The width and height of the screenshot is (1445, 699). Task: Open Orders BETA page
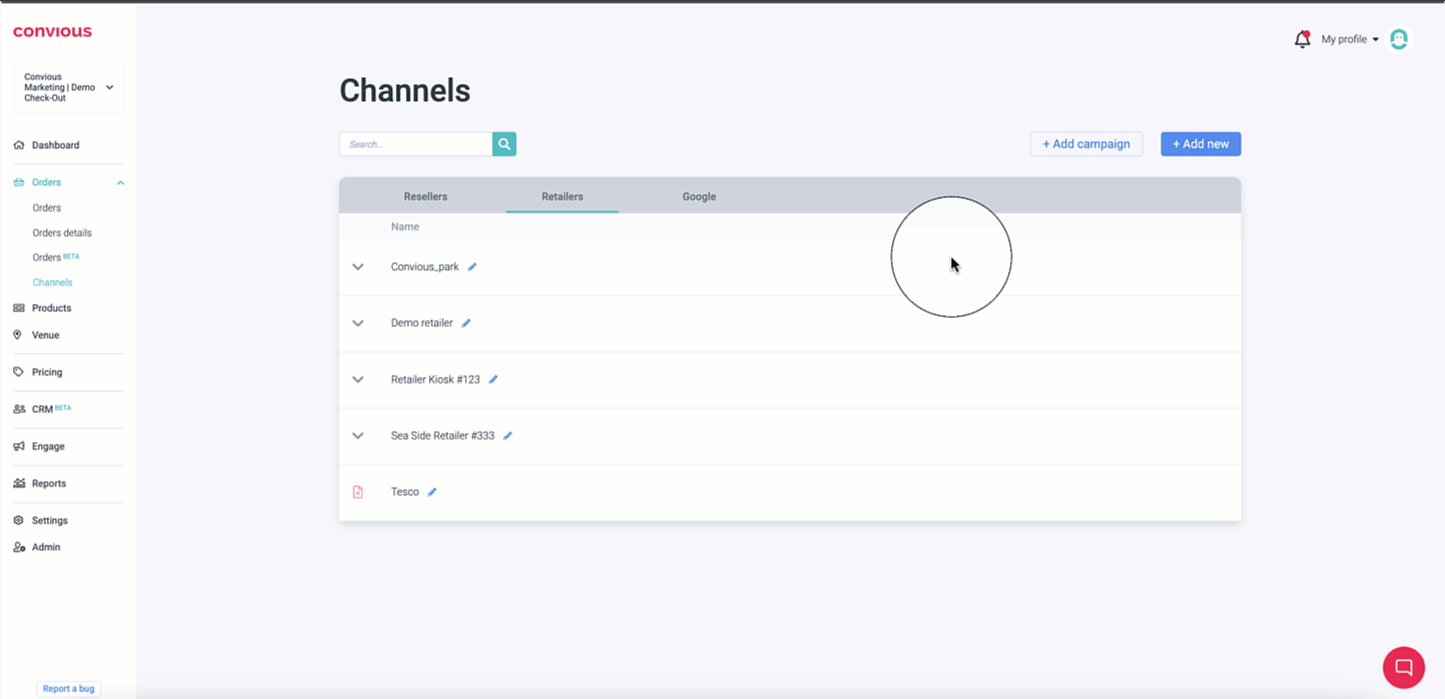coord(56,257)
